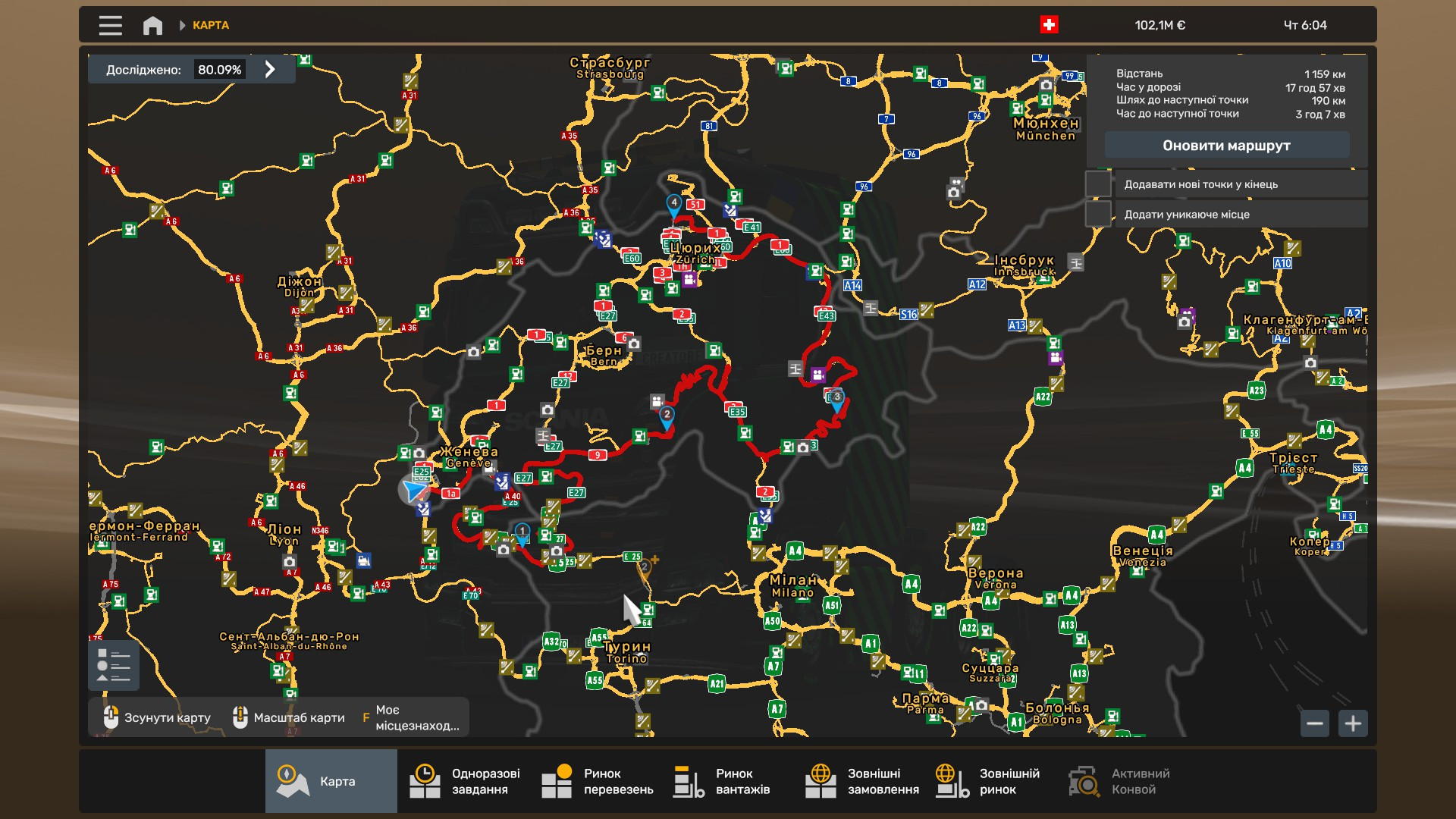Click the Масштаб карти hint

click(x=289, y=717)
